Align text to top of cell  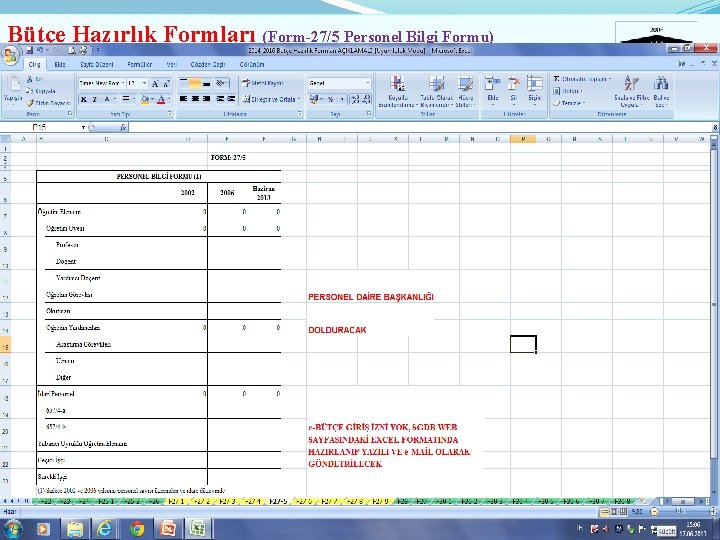tap(183, 83)
